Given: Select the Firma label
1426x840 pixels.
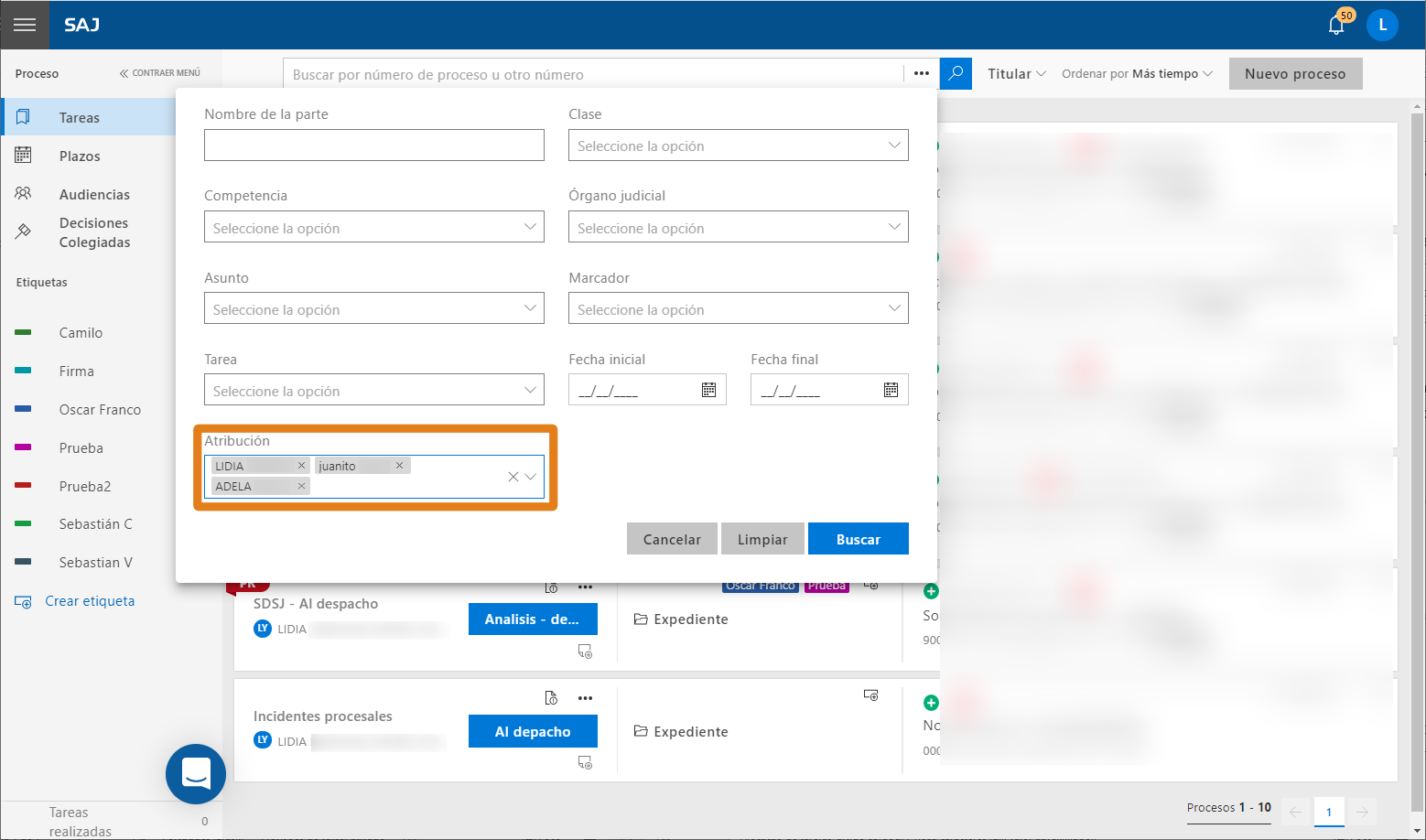Looking at the screenshot, I should click(77, 371).
